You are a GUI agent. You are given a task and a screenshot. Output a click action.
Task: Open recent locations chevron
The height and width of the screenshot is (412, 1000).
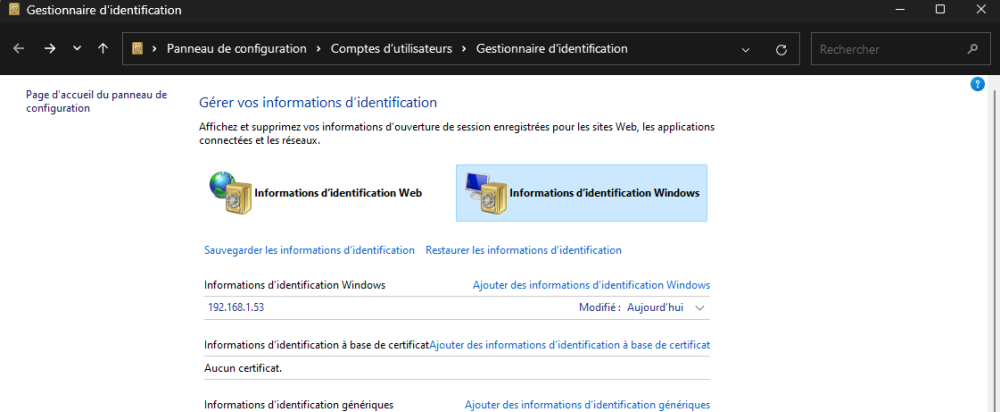click(x=77, y=48)
